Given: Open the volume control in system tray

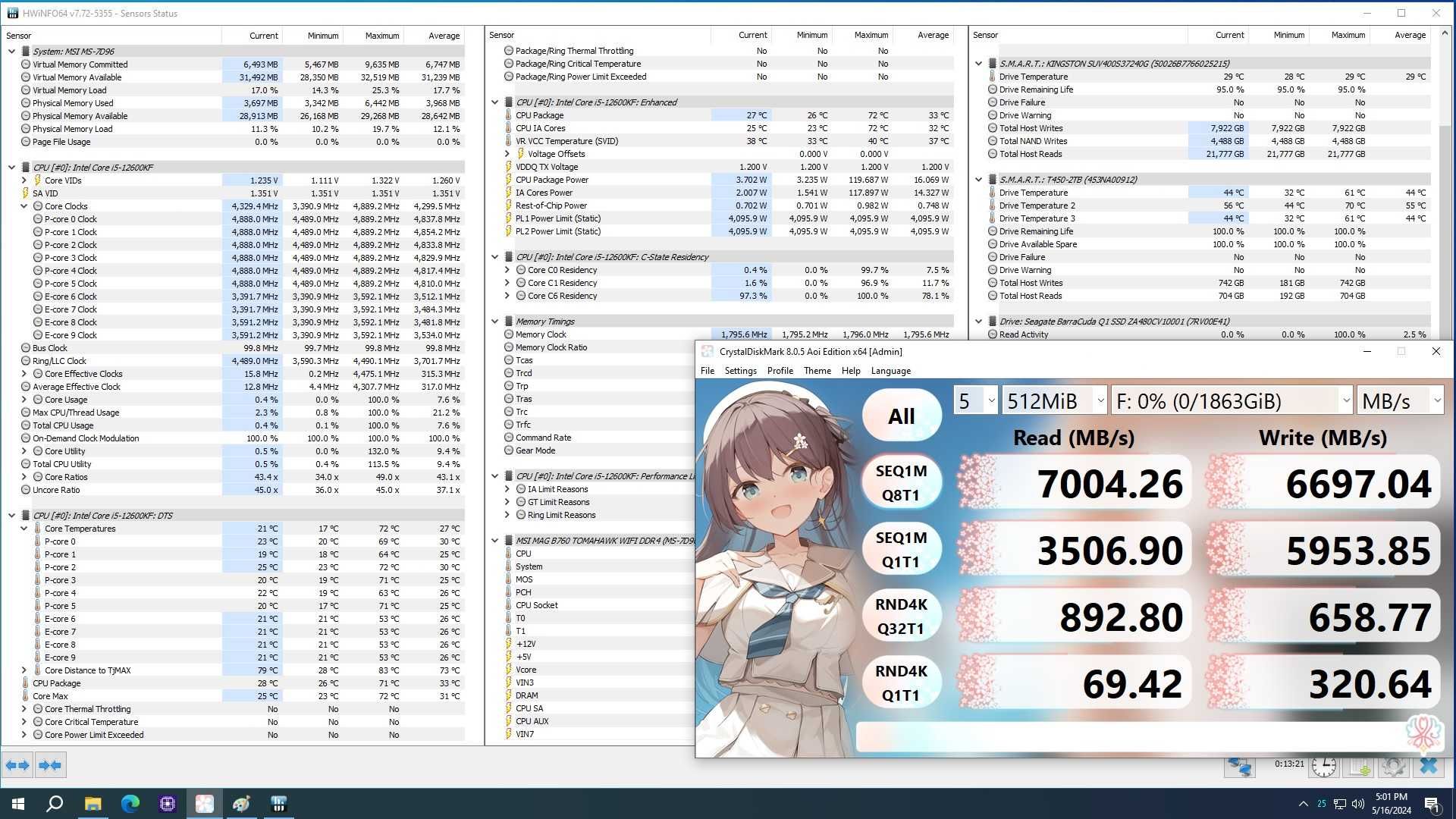Looking at the screenshot, I should pyautogui.click(x=1358, y=804).
